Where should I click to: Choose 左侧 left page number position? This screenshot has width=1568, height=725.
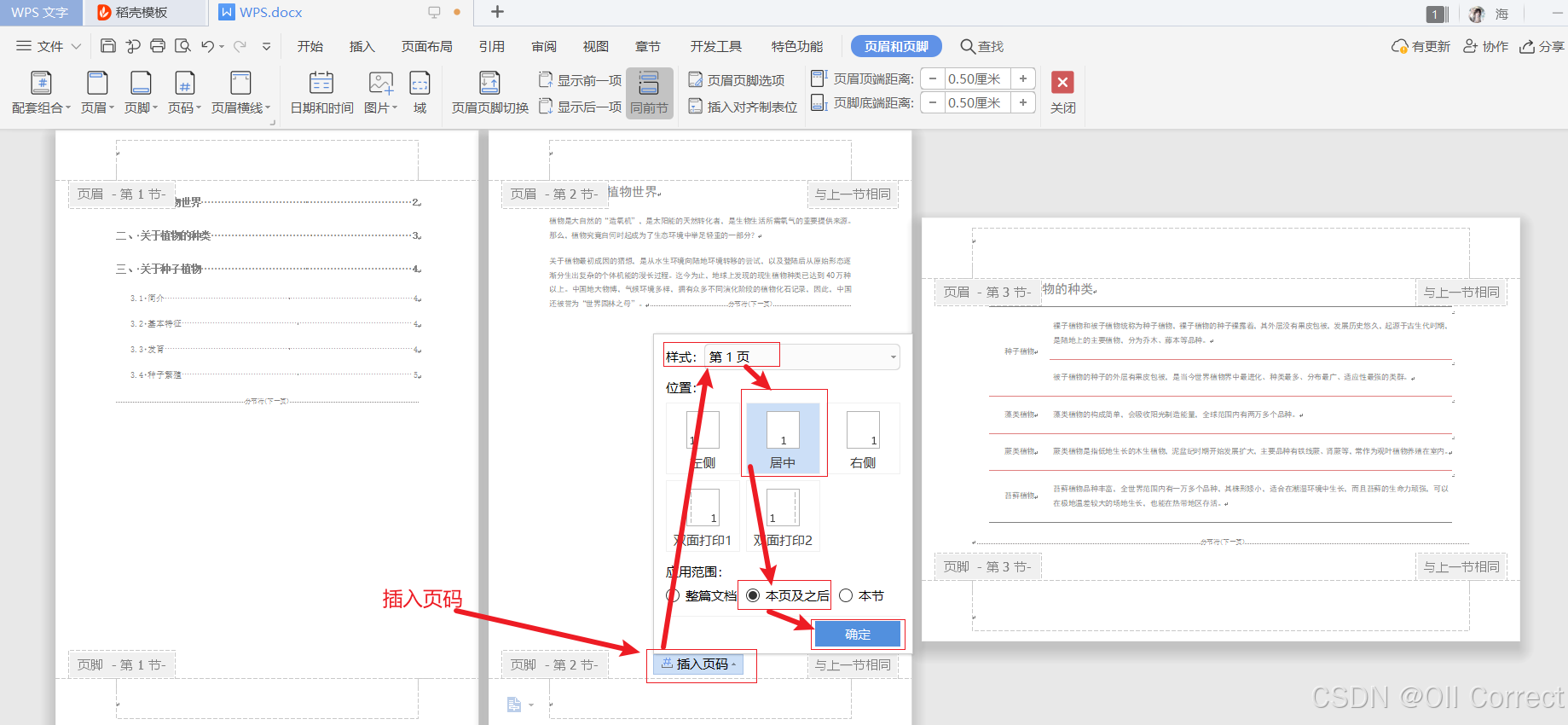pyautogui.click(x=703, y=438)
